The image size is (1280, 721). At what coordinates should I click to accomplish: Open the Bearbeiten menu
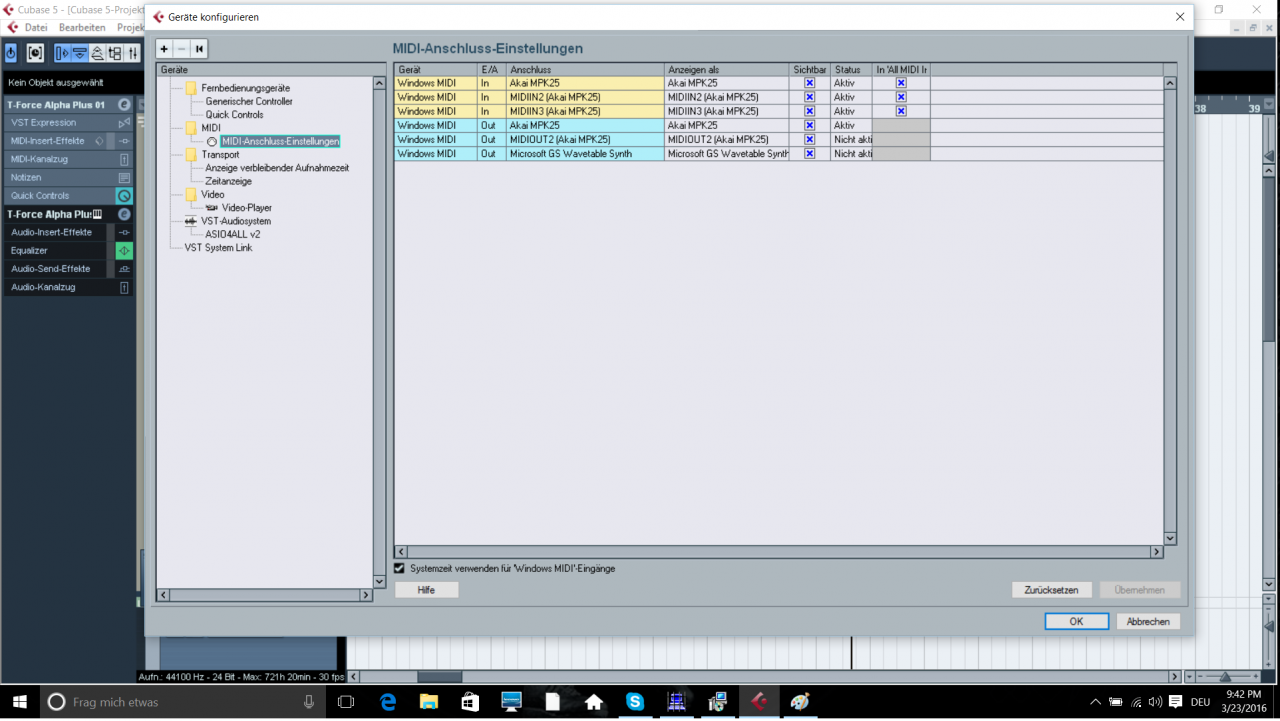pos(83,27)
